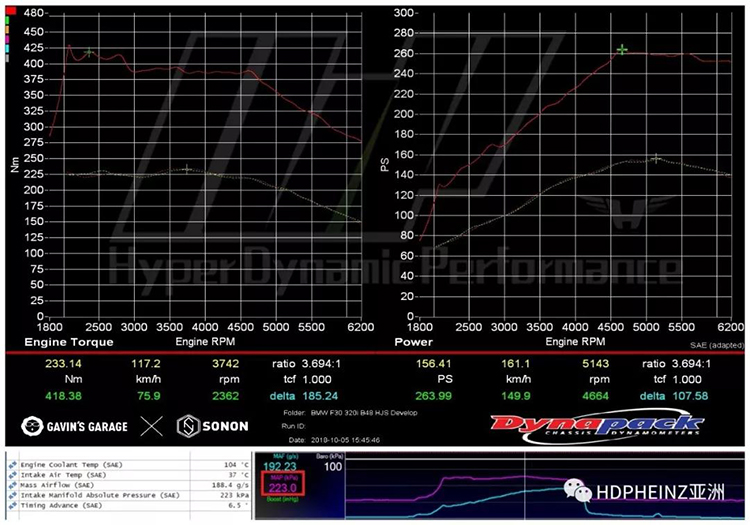
Task: Click the PS axis label on power graph
Action: tap(385, 165)
